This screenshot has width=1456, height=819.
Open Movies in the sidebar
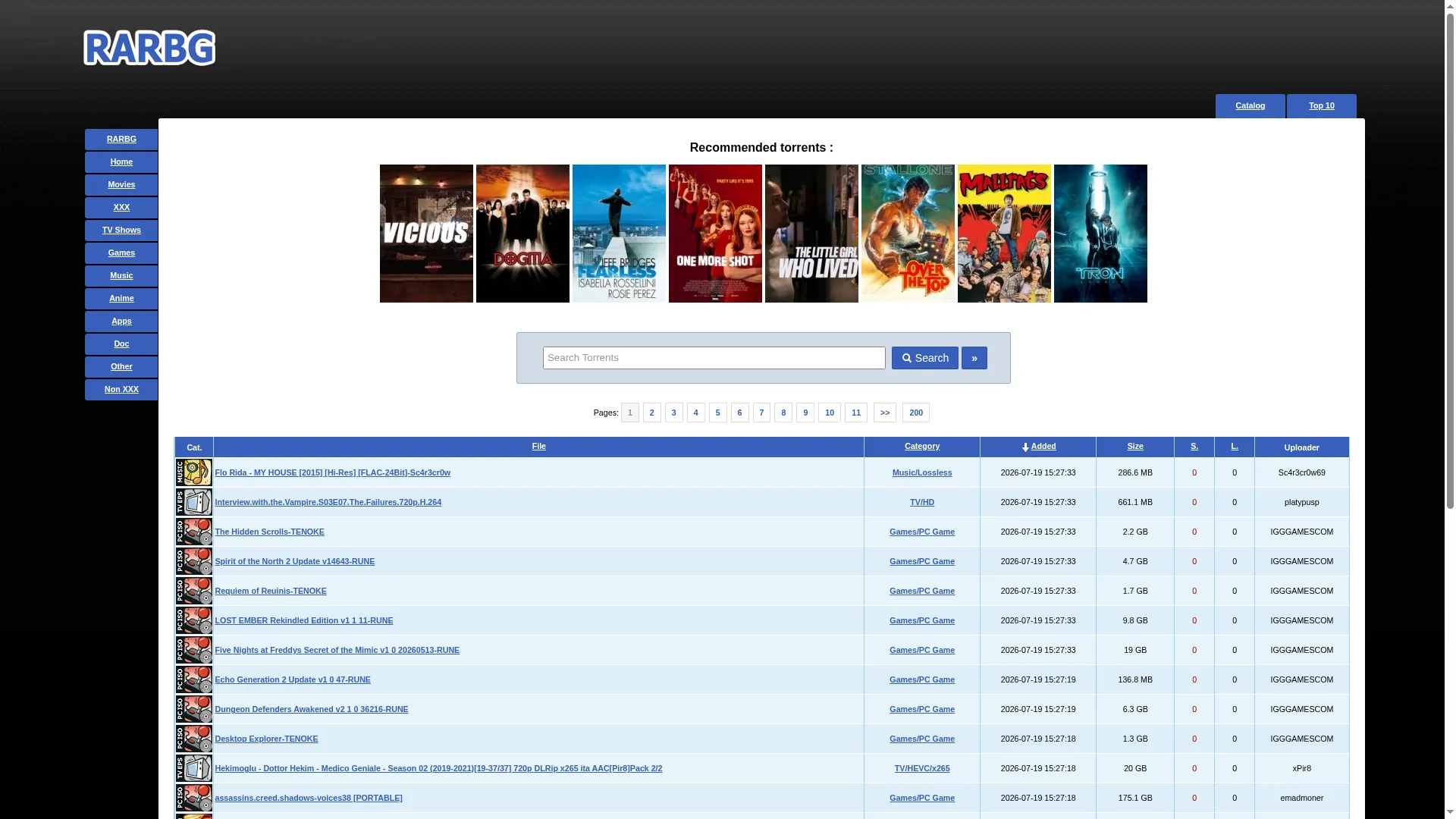(x=121, y=185)
